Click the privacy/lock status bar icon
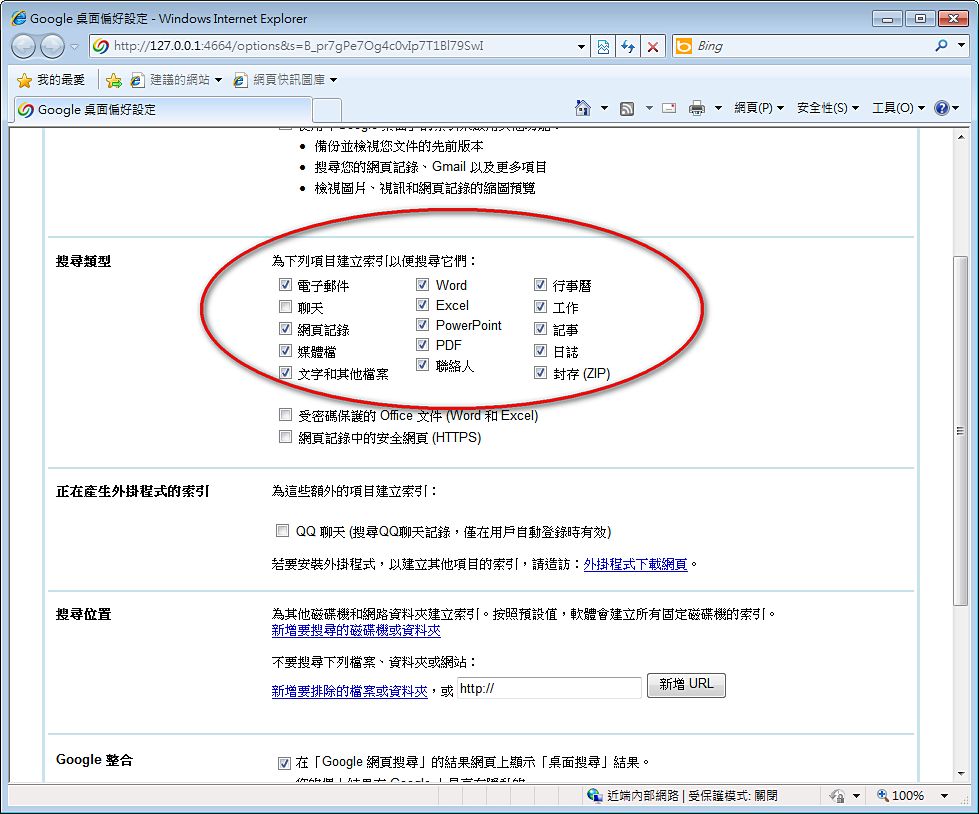Viewport: 979px width, 814px height. pos(837,796)
